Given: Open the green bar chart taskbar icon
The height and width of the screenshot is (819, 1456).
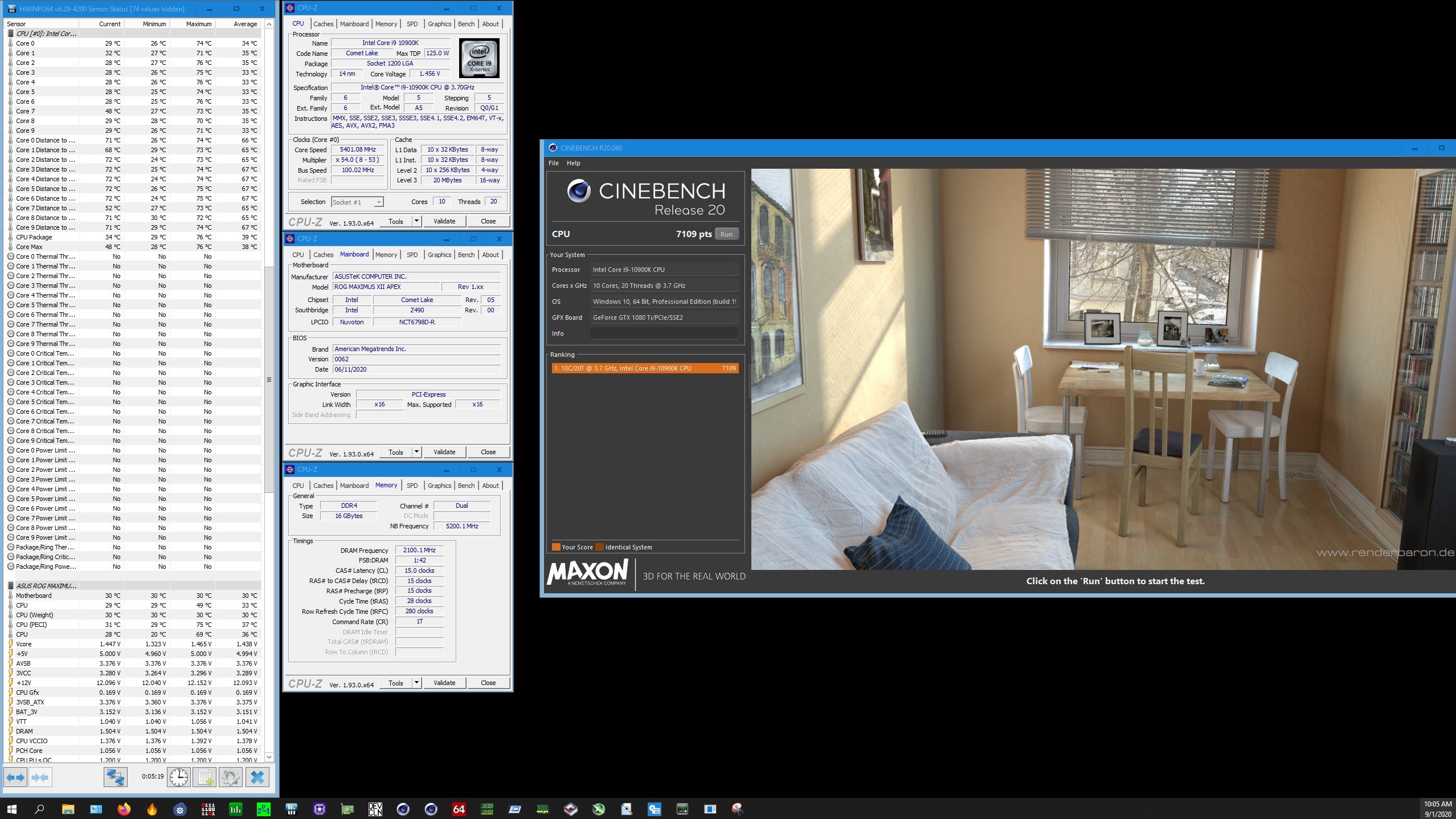Looking at the screenshot, I should (235, 809).
